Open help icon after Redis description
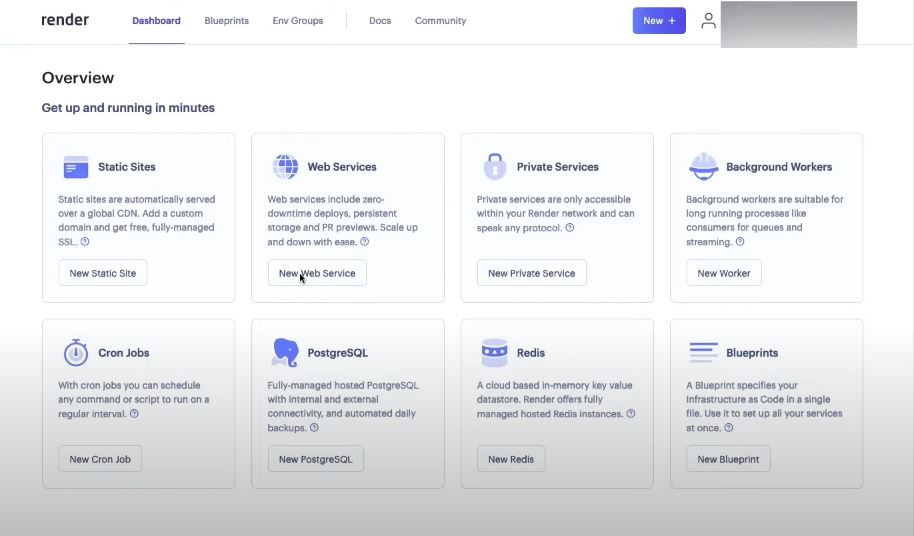914x536 pixels. 631,414
